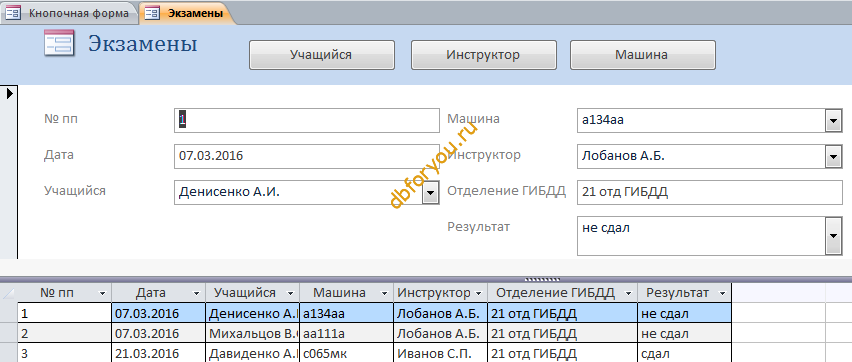
Task: Open filter arrow on № пп column header
Action: (102, 294)
